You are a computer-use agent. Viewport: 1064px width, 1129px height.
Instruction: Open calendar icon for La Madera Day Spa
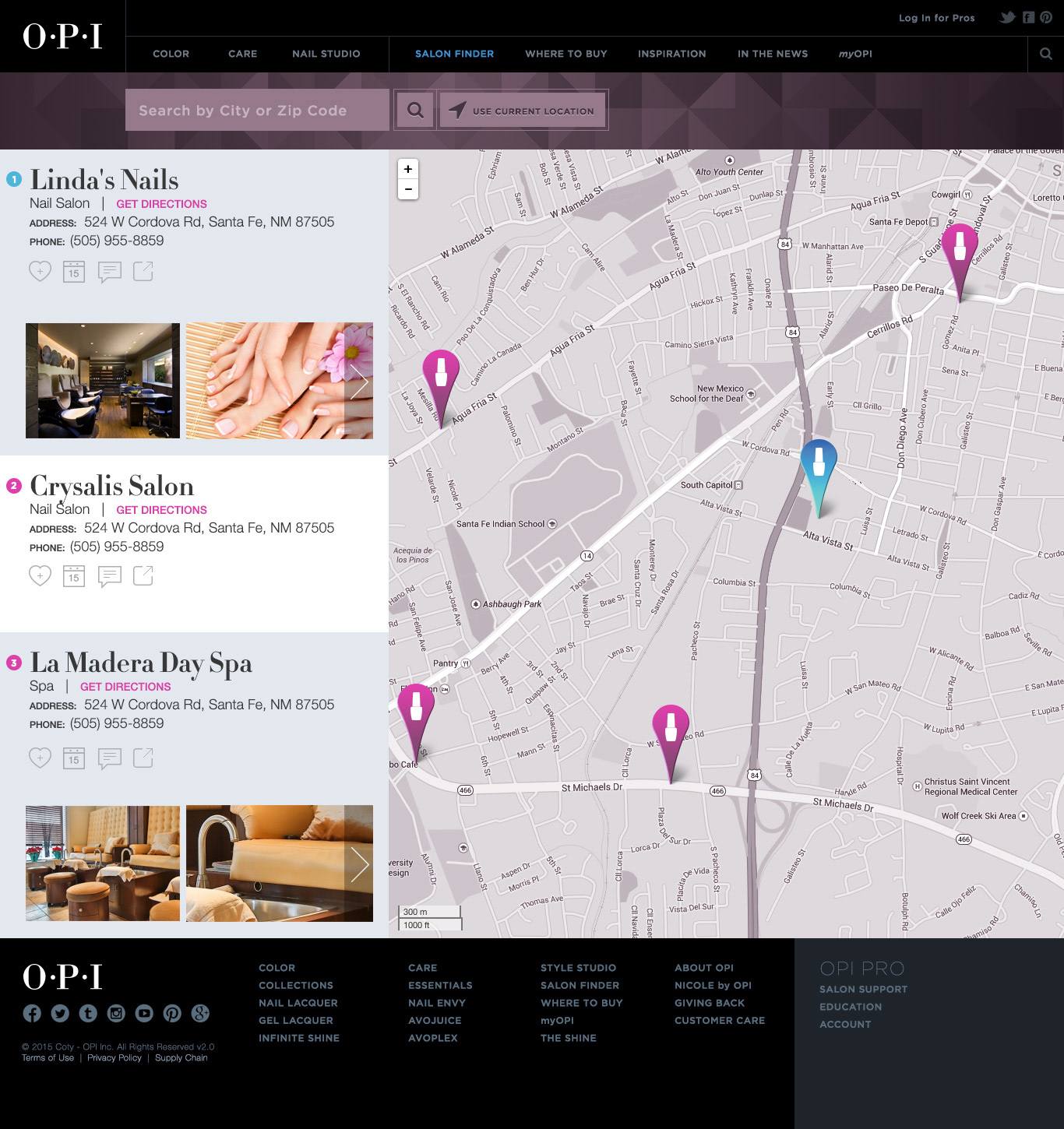(74, 758)
